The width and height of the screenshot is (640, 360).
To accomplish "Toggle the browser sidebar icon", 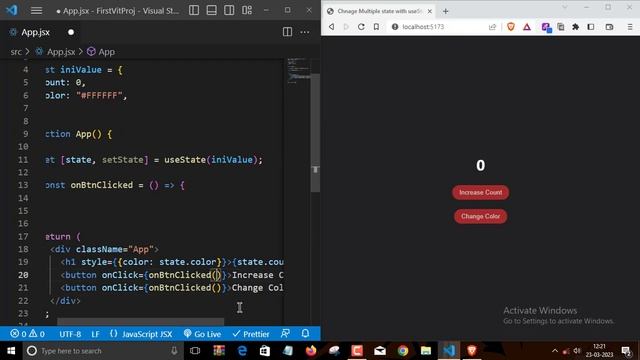I will [x=591, y=27].
